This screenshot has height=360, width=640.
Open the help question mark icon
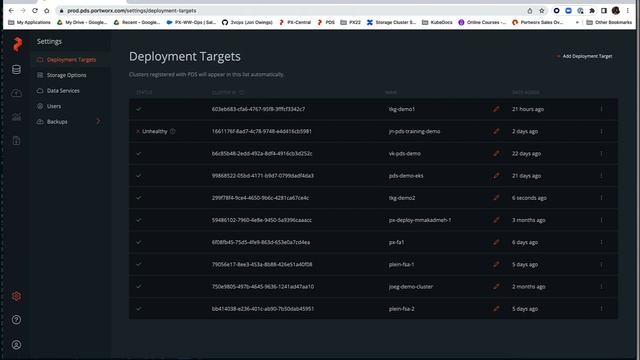pos(16,320)
